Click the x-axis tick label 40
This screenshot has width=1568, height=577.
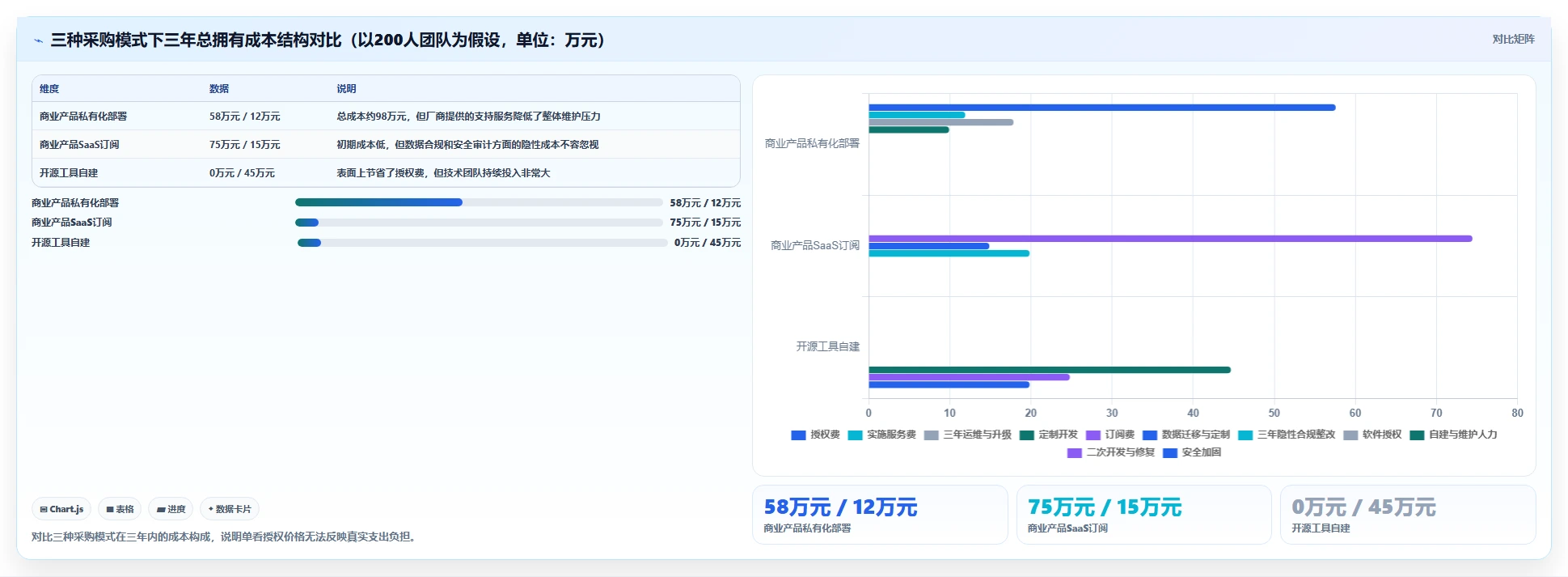click(x=1193, y=413)
